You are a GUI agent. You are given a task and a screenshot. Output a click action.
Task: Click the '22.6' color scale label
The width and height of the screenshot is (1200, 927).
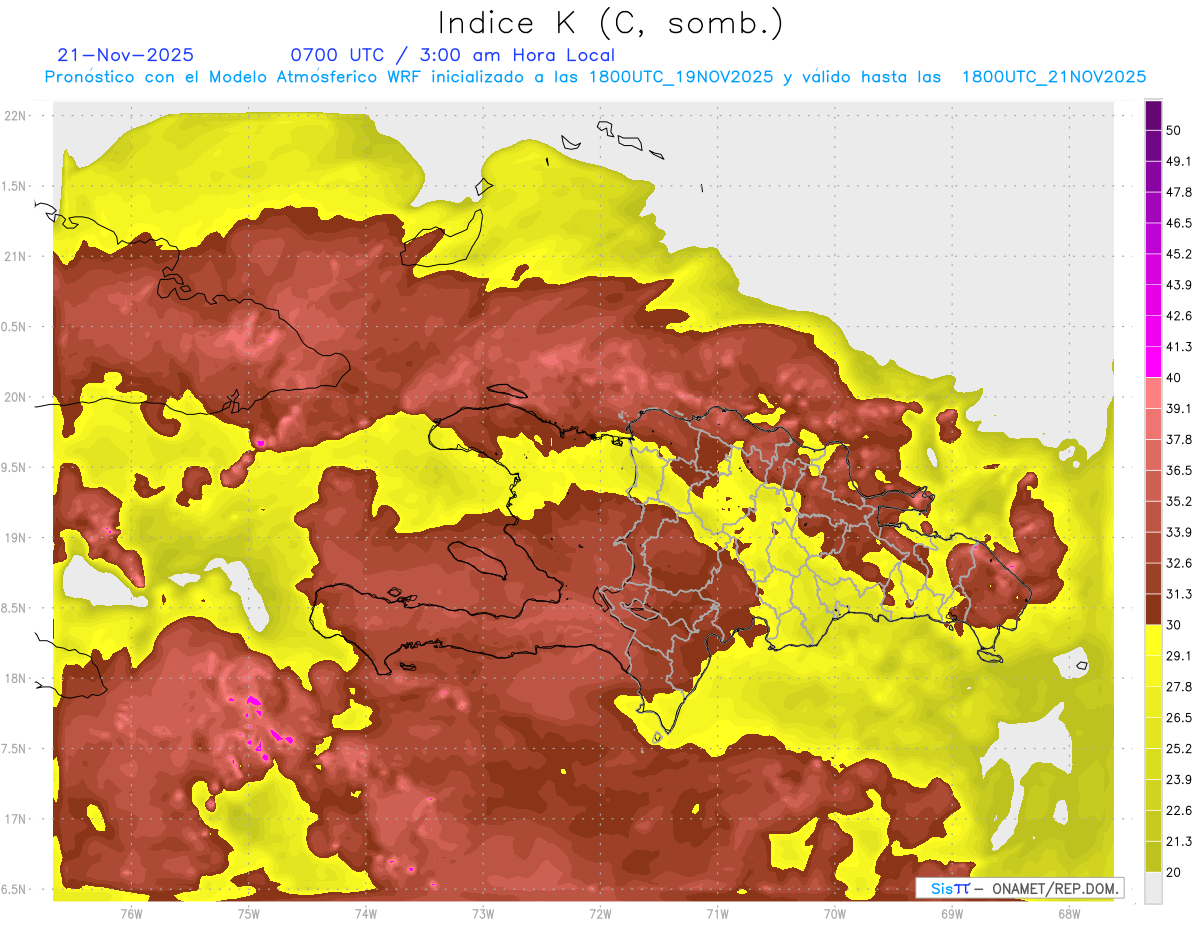(x=1179, y=811)
